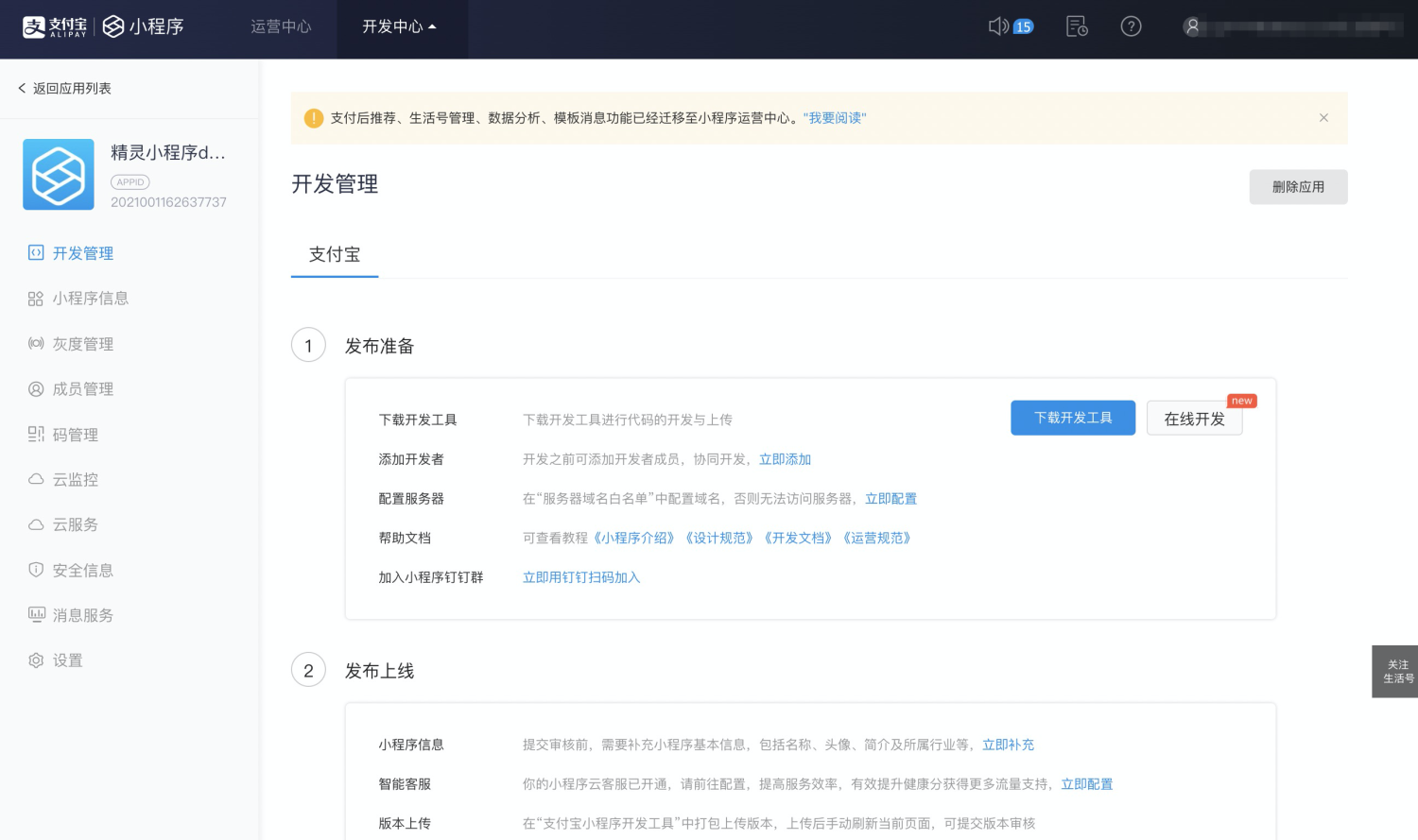Click the 开发管理 sidebar icon
The height and width of the screenshot is (840, 1418).
pos(36,252)
